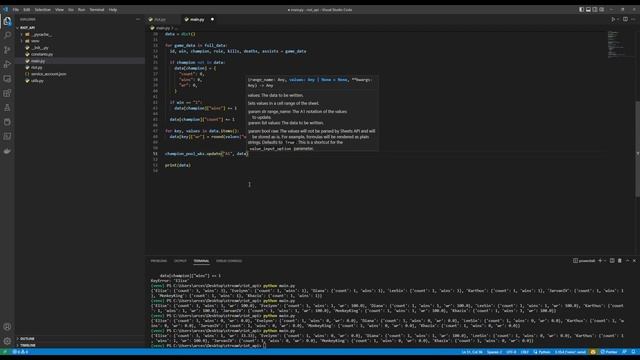Screen dimensions: 640x360
Task: Toggle the secondary side bar layout button
Action: click(x=595, y=9)
